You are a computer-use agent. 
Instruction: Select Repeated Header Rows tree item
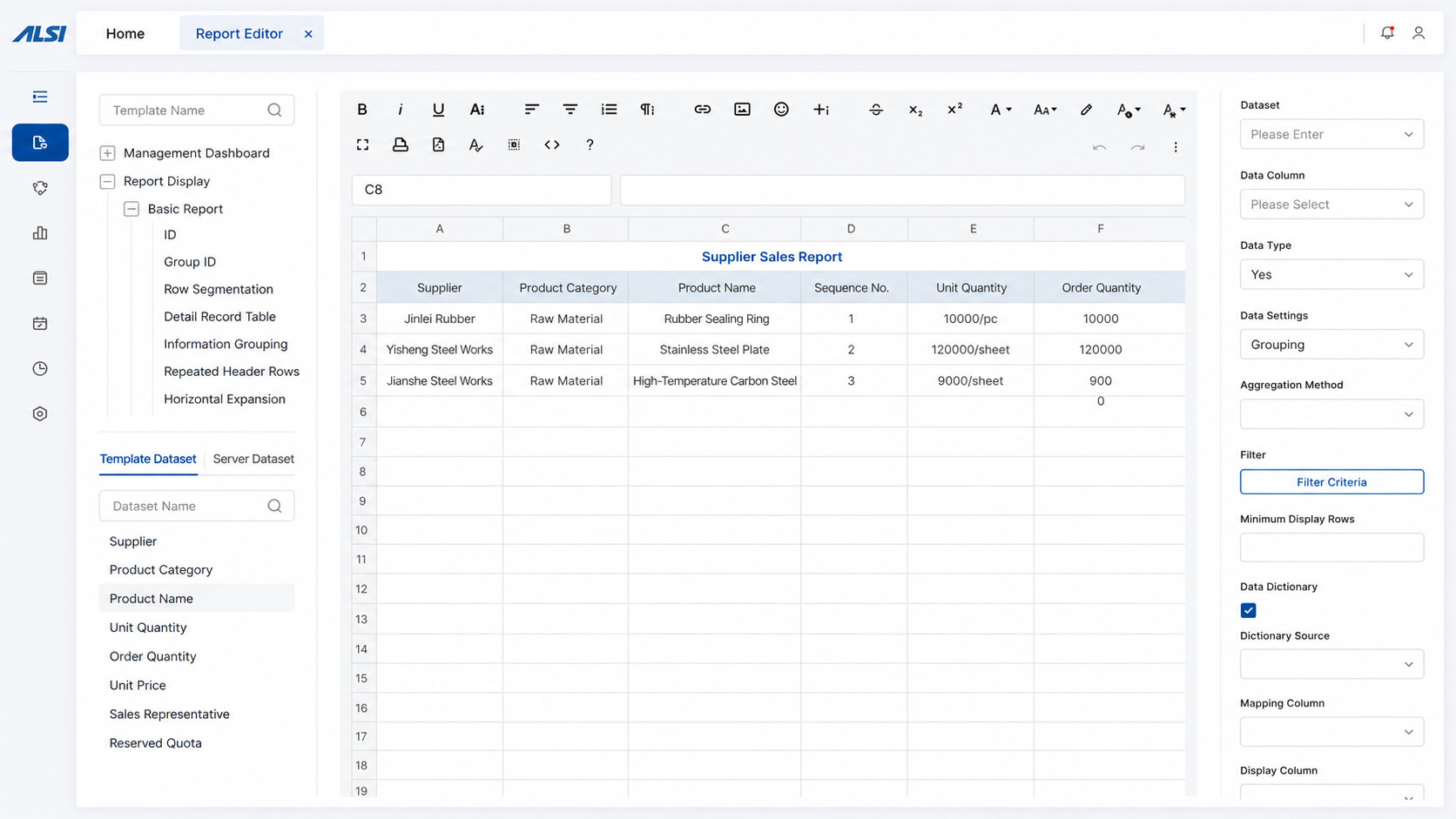232,372
